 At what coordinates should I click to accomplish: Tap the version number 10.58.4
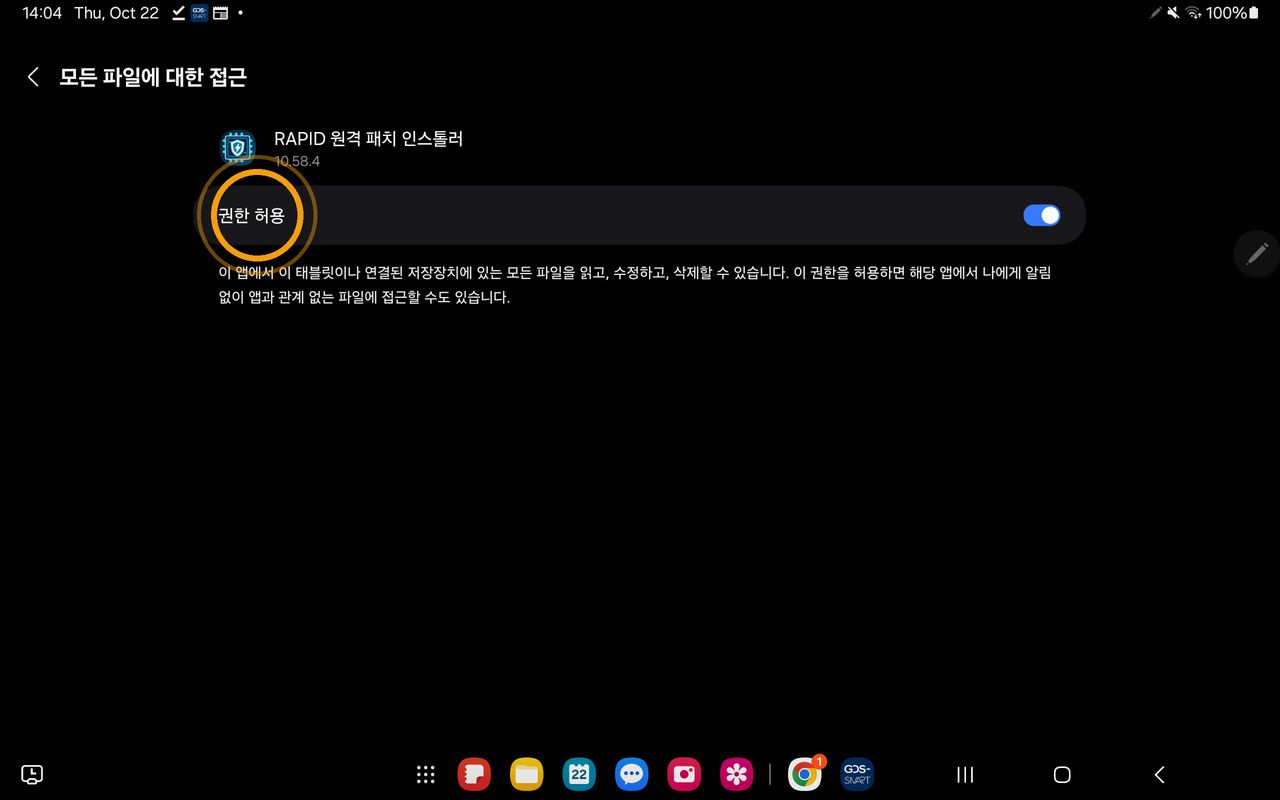coord(297,161)
